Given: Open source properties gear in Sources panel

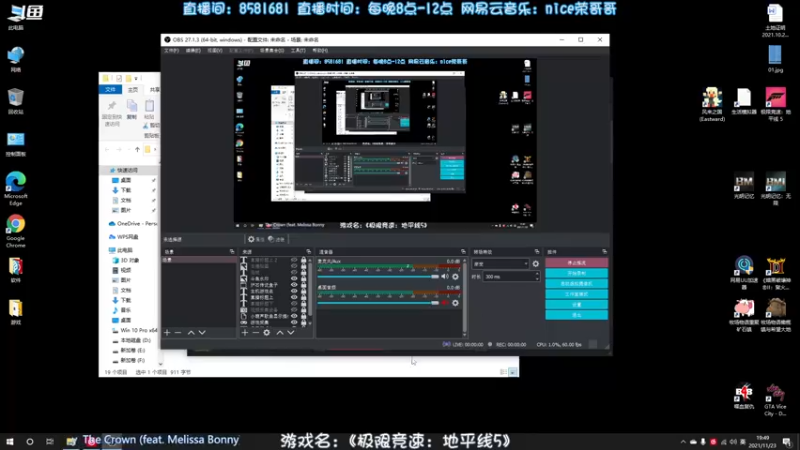Looking at the screenshot, I should pyautogui.click(x=267, y=333).
